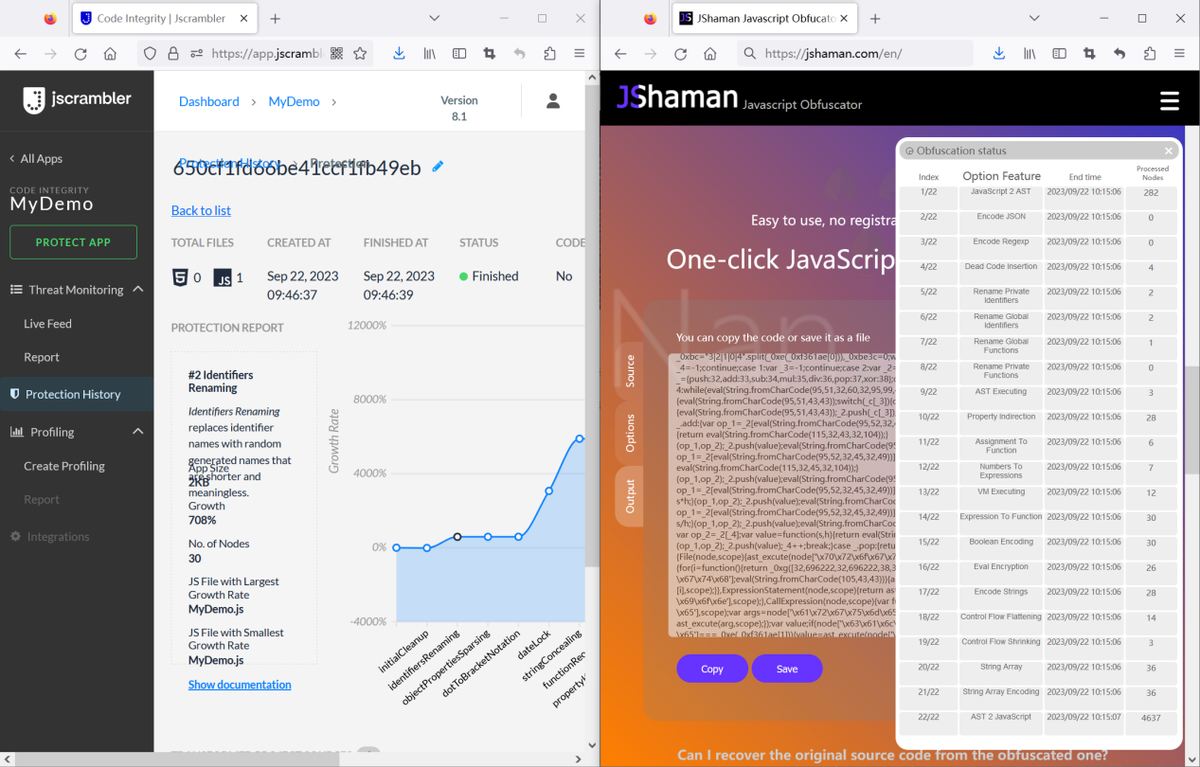The width and height of the screenshot is (1200, 767).
Task: Open Firefox downloads on the left window
Action: point(399,53)
